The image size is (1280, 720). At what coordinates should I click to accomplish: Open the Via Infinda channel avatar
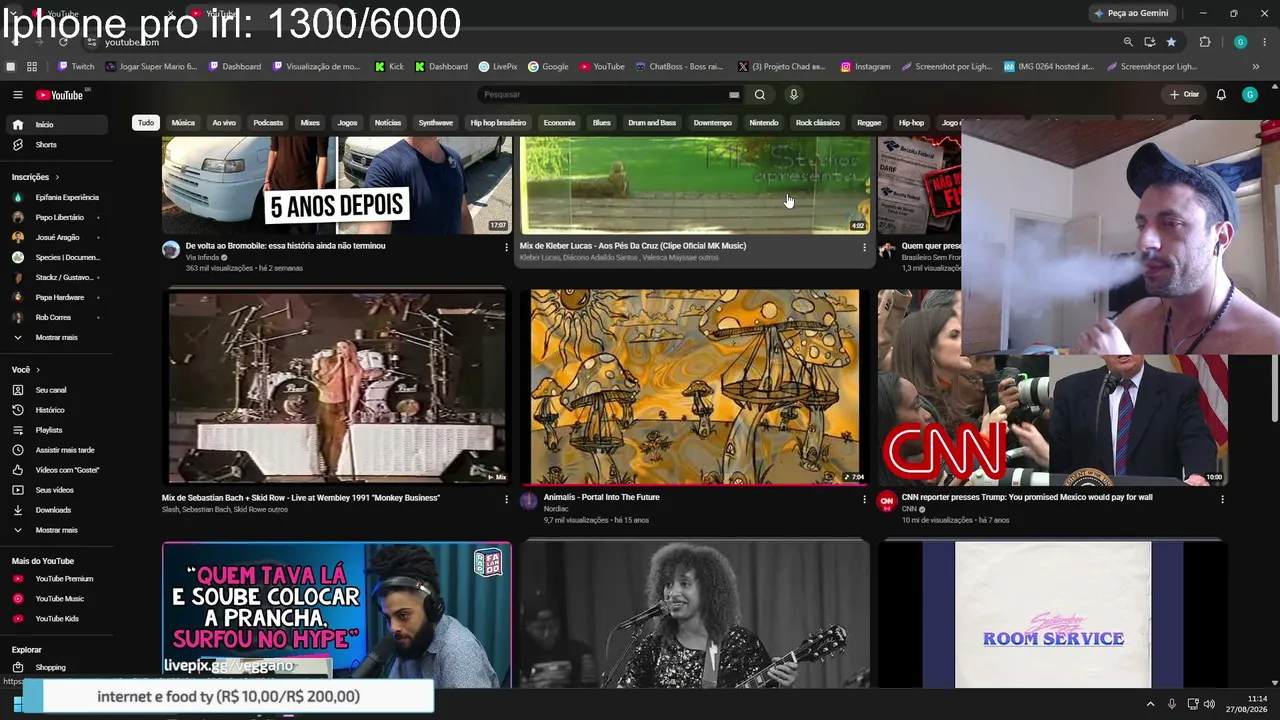pyautogui.click(x=171, y=250)
